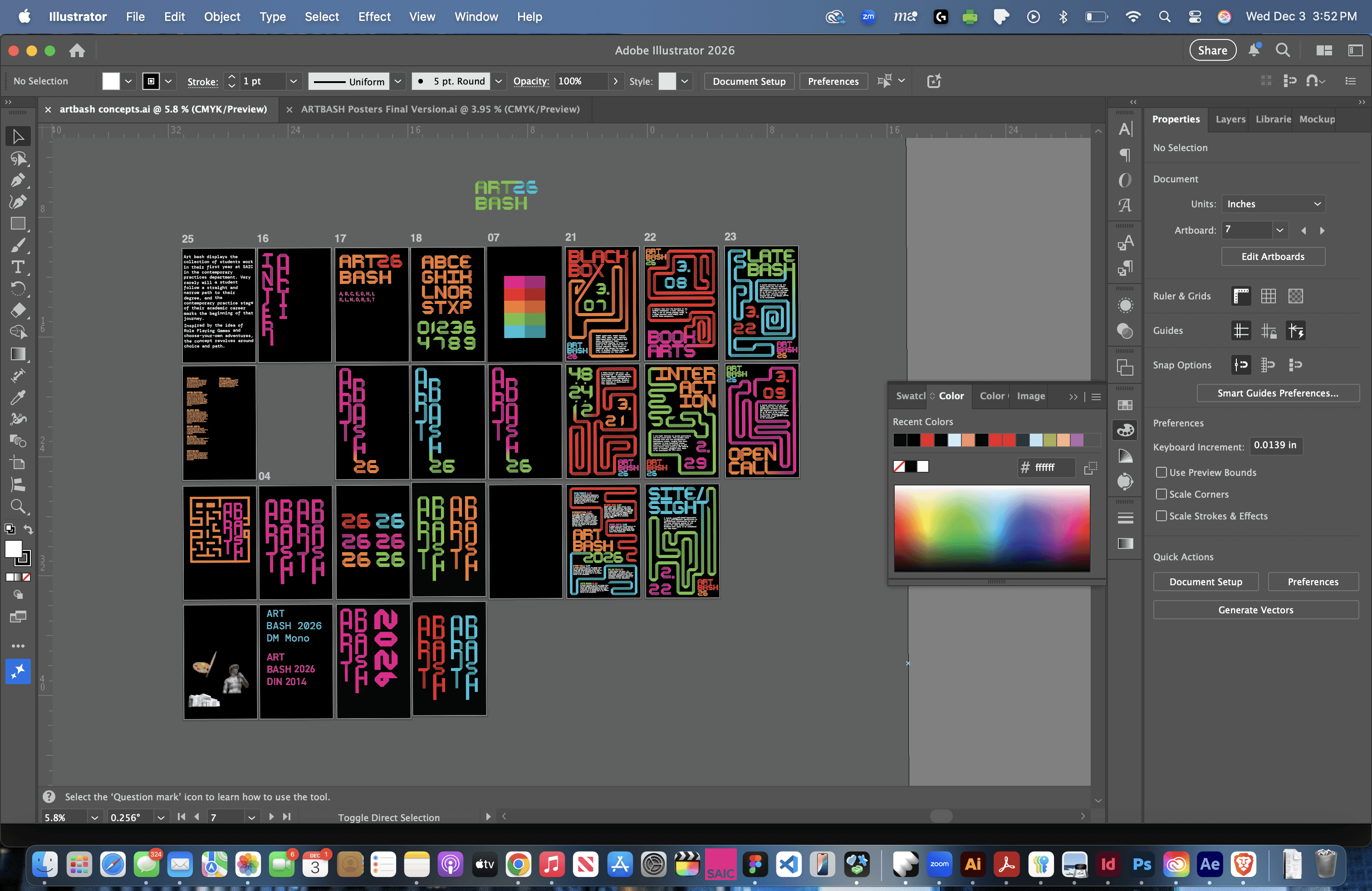Enable Scale Strokes & Effects
1372x891 pixels.
tap(1161, 516)
